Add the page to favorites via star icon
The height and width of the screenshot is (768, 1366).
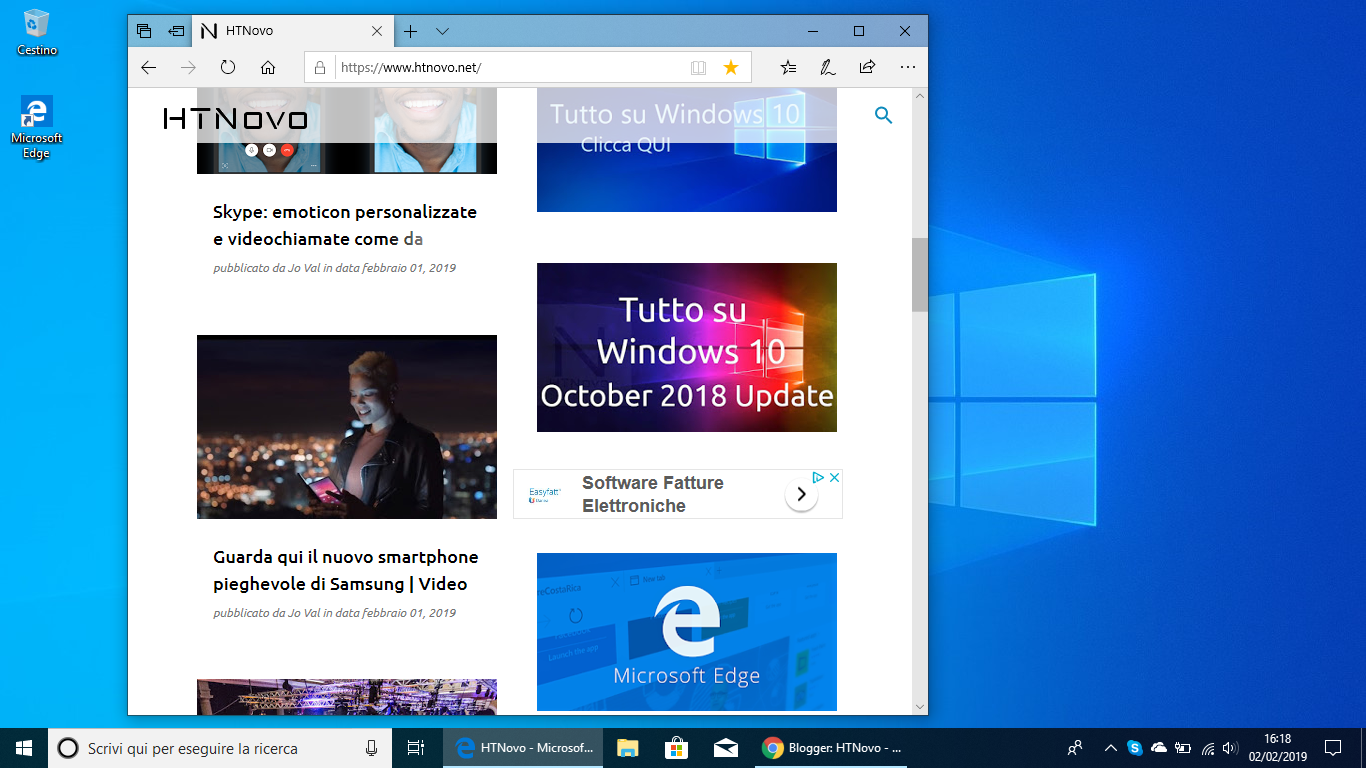[731, 67]
